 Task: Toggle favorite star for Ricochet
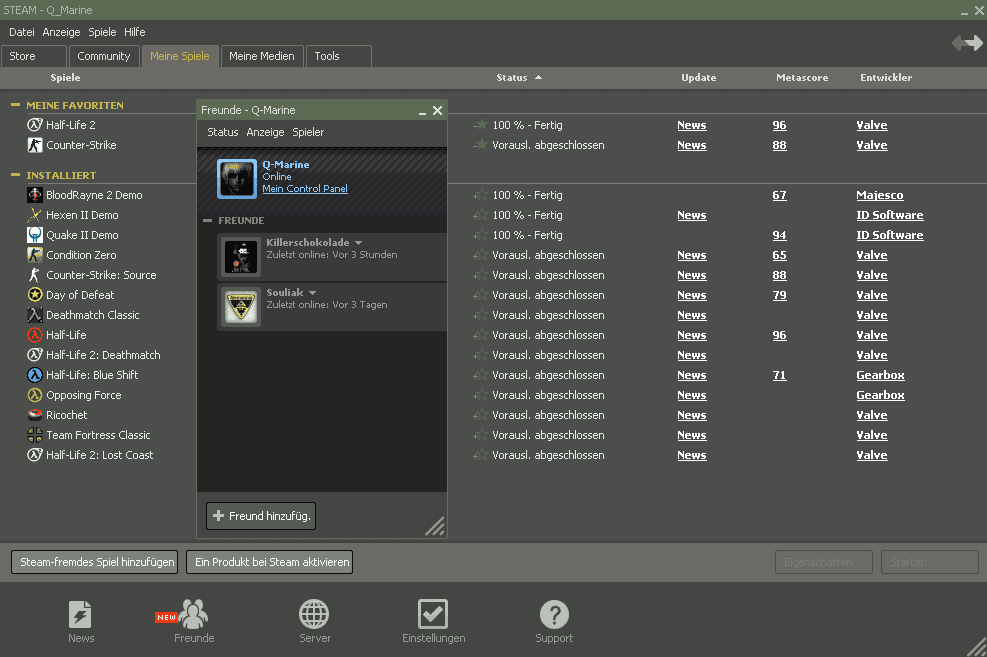coord(481,415)
